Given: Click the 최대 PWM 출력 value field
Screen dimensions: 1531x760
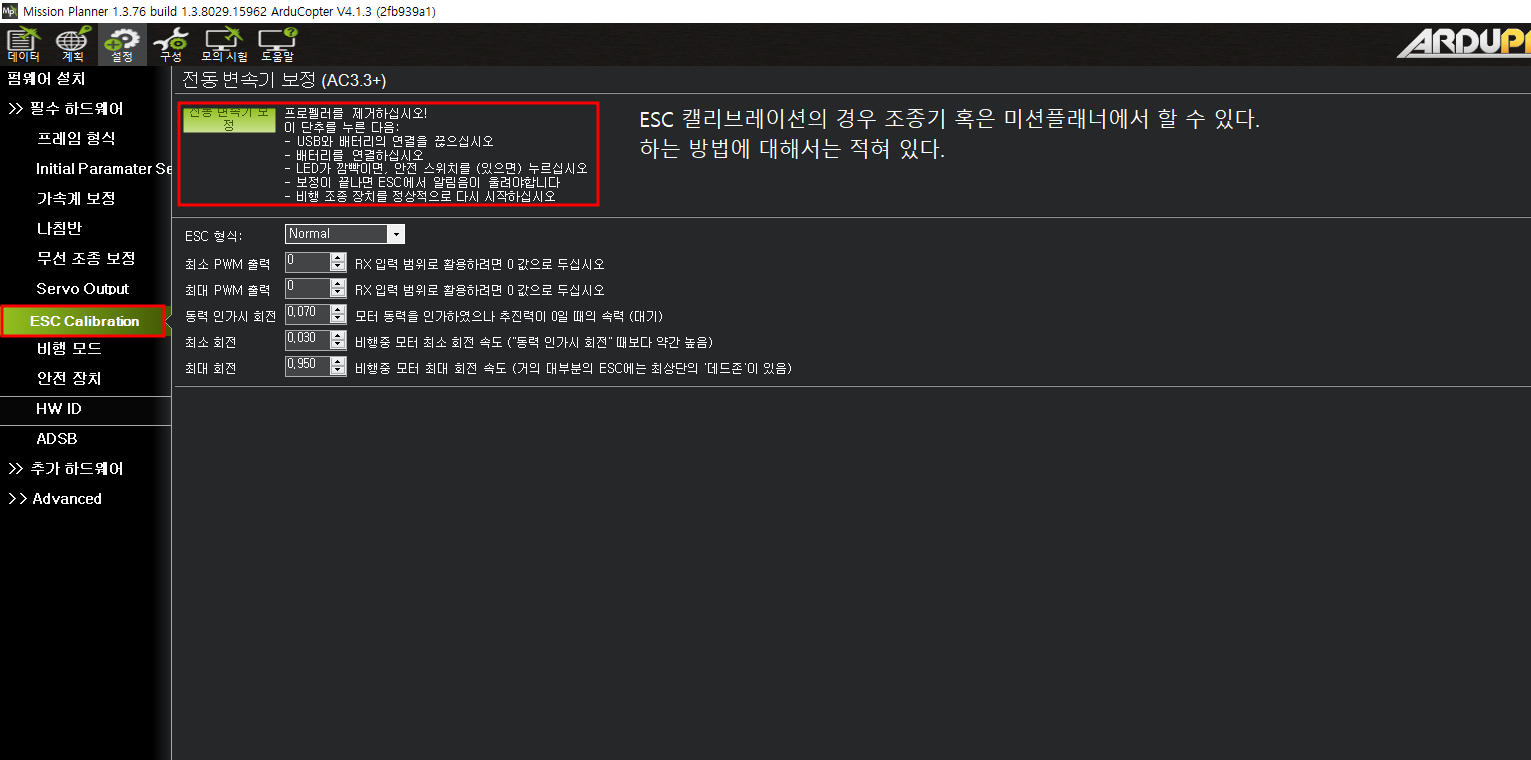Looking at the screenshot, I should point(307,289).
